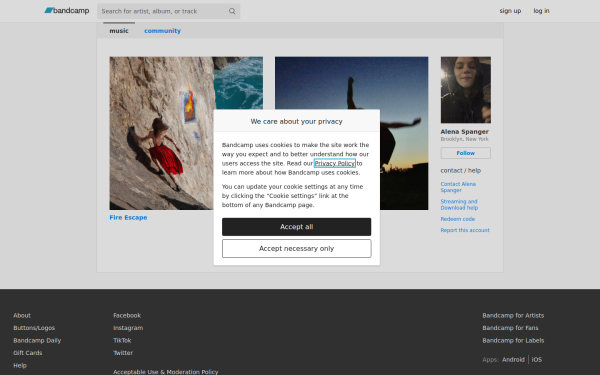600x375 pixels.
Task: Open Gift Cards footer link
Action: (x=28, y=353)
